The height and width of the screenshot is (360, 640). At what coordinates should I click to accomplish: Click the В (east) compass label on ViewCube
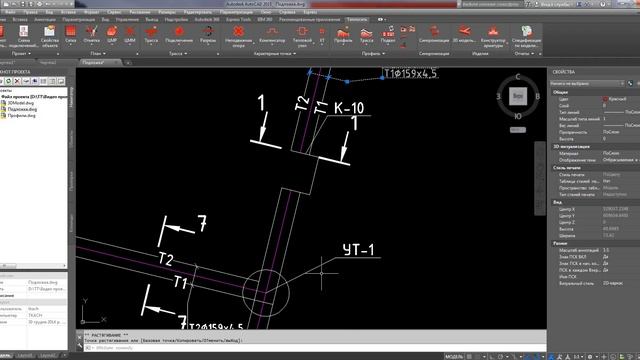(x=538, y=97)
